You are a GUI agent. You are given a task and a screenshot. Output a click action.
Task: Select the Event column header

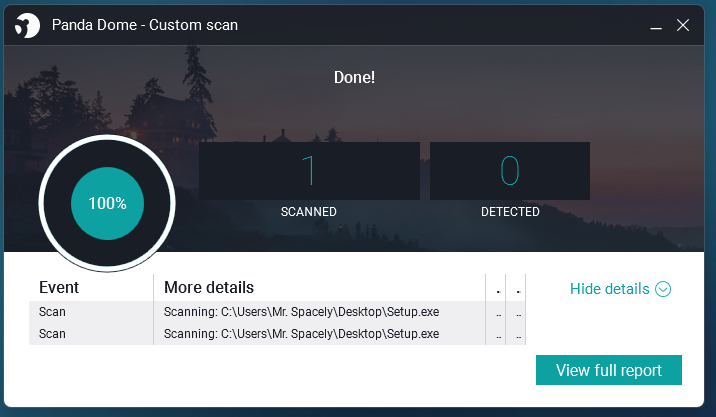[91, 287]
